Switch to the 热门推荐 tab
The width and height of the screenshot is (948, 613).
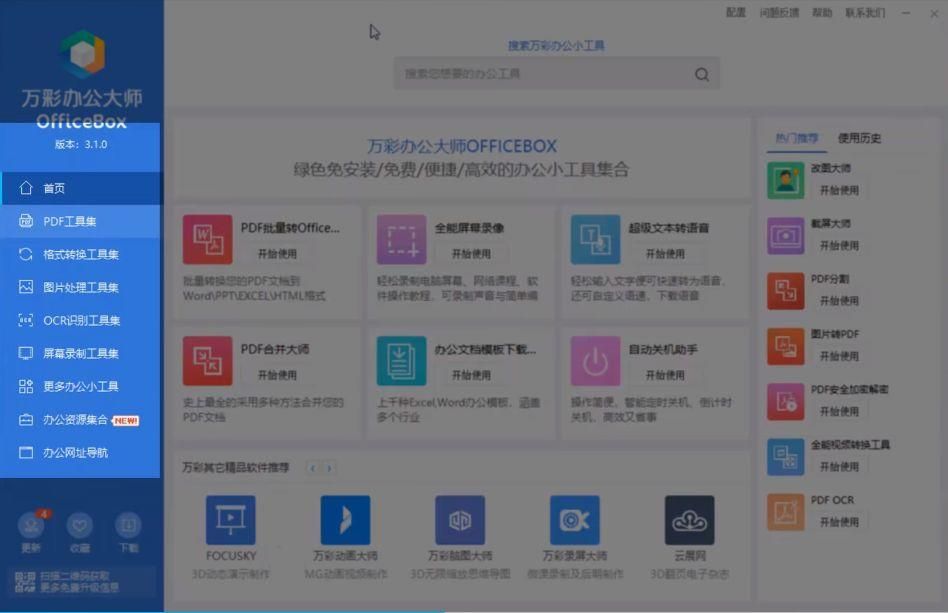pos(797,138)
